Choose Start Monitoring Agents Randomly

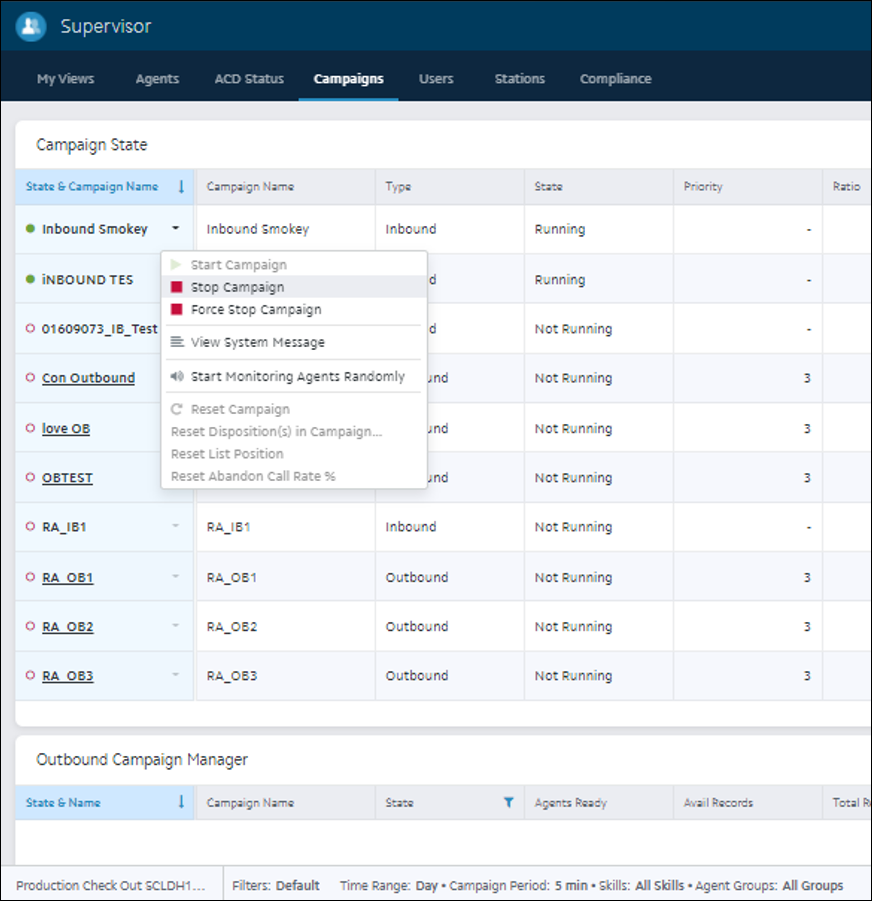pyautogui.click(x=297, y=377)
